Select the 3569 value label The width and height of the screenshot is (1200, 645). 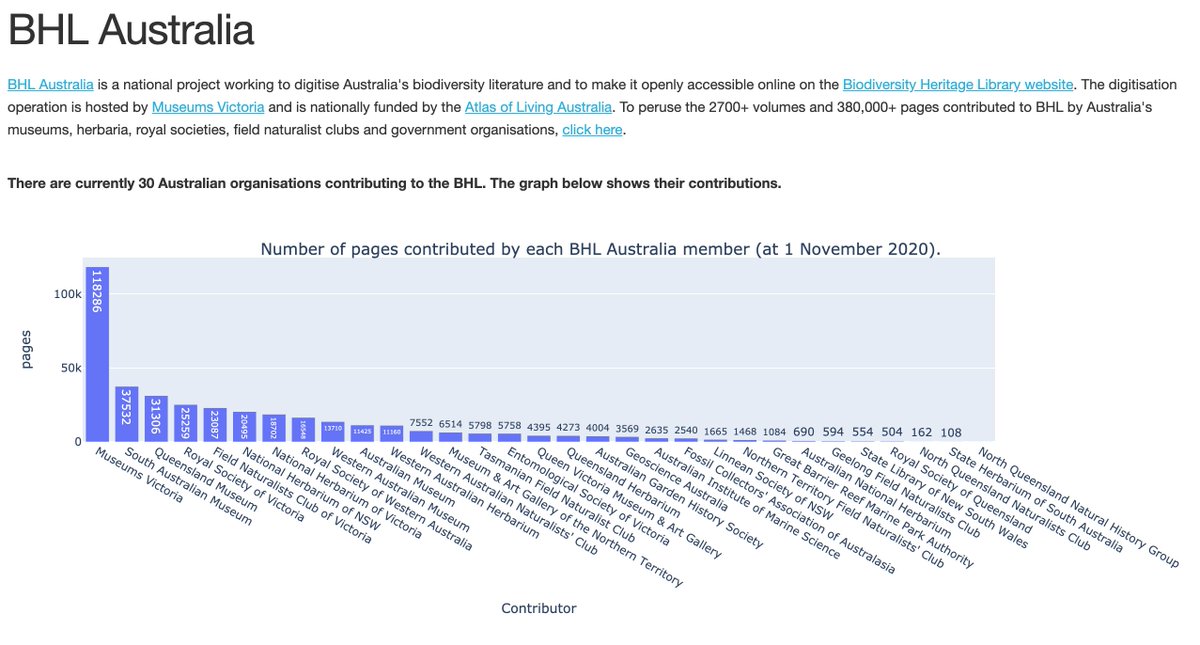[628, 428]
